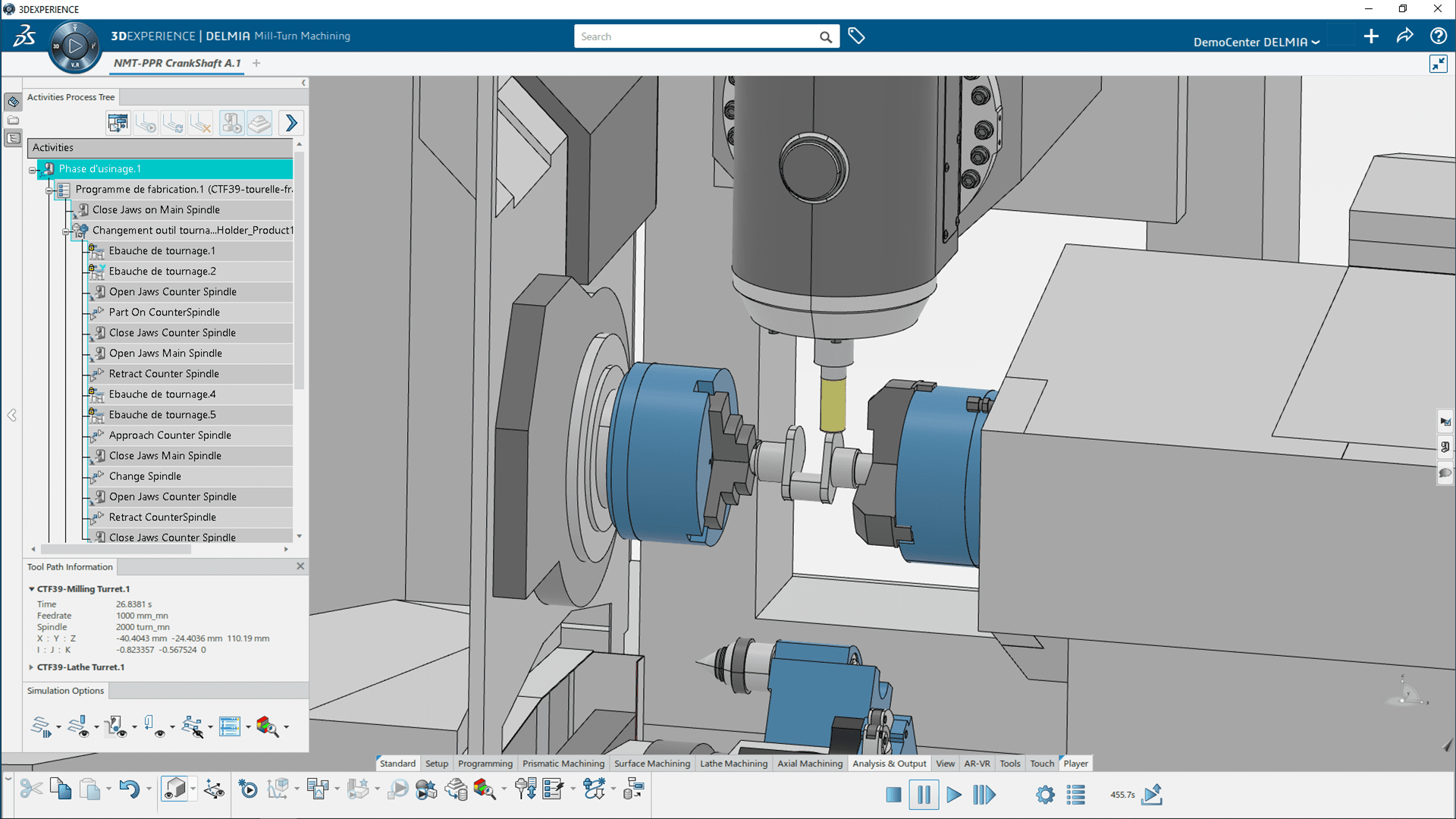Click the Copy icon in the action bar
1456x819 pixels.
61,789
